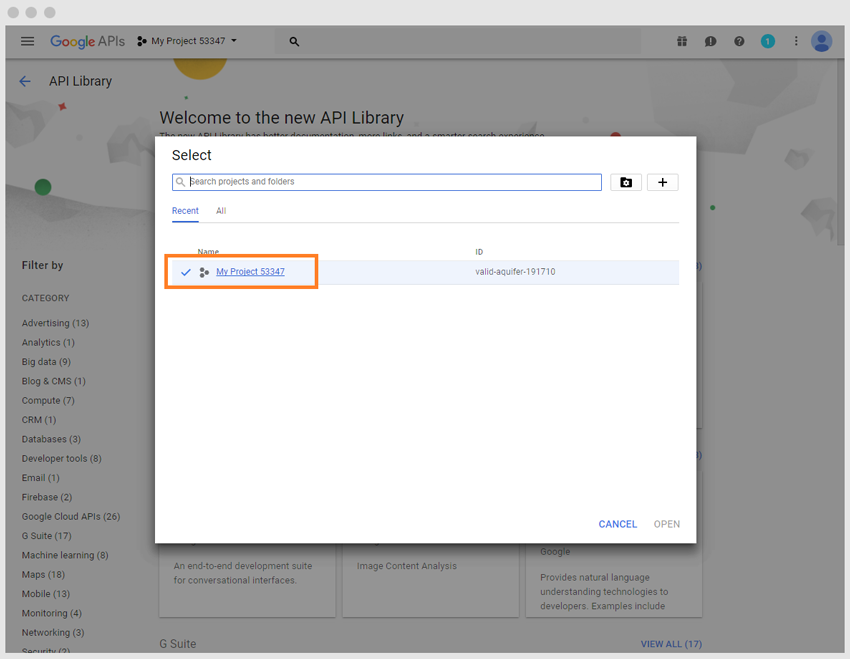This screenshot has height=659, width=850.
Task: Click the ID column header
Action: point(479,252)
